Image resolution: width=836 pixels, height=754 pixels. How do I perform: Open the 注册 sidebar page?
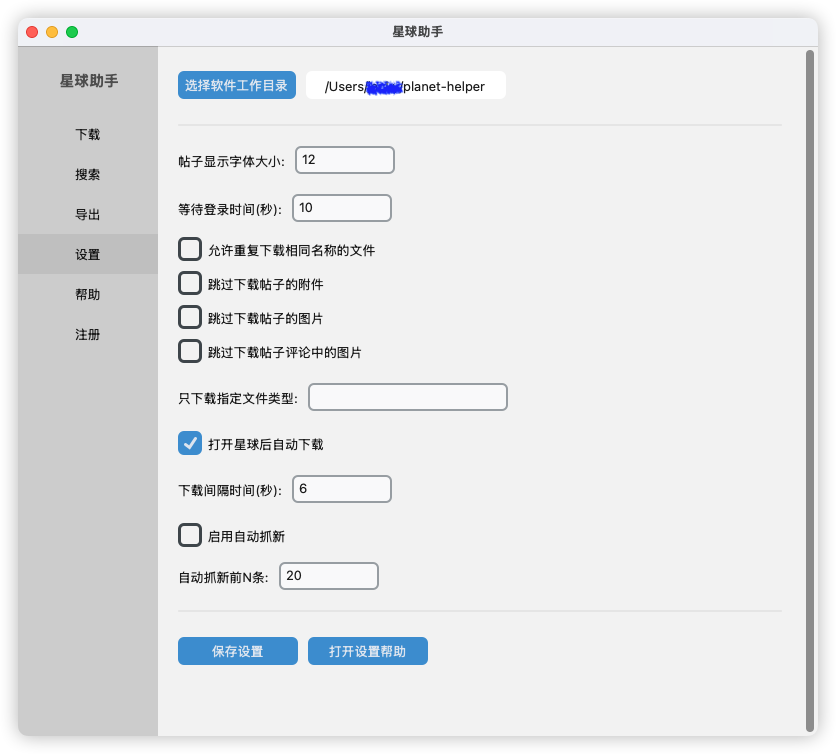click(88, 334)
